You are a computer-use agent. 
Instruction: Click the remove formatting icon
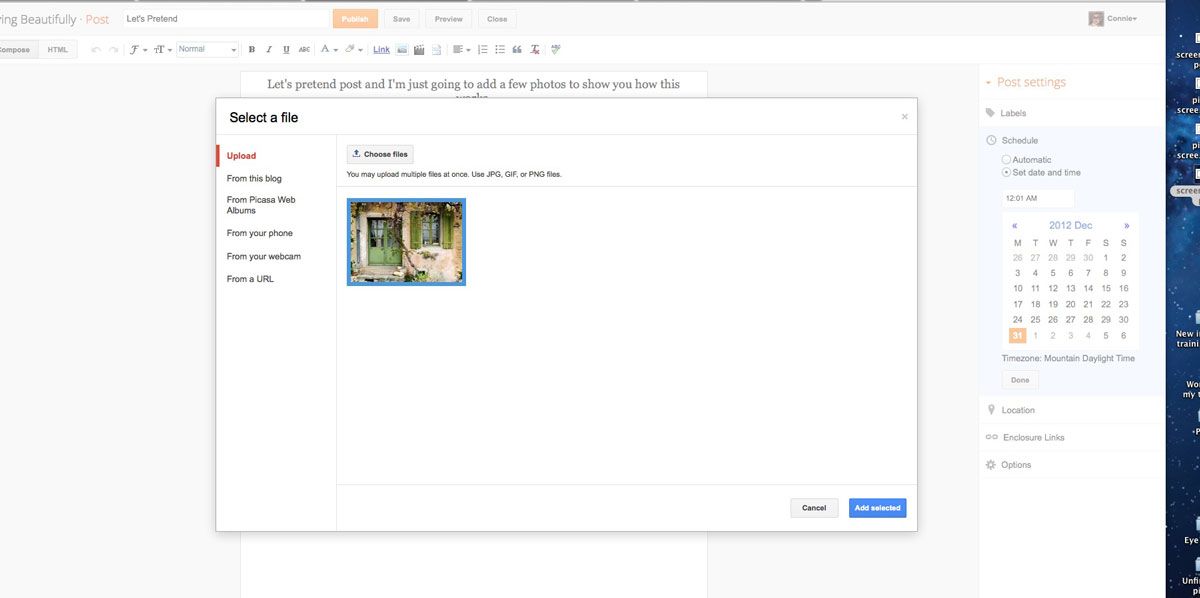(535, 49)
